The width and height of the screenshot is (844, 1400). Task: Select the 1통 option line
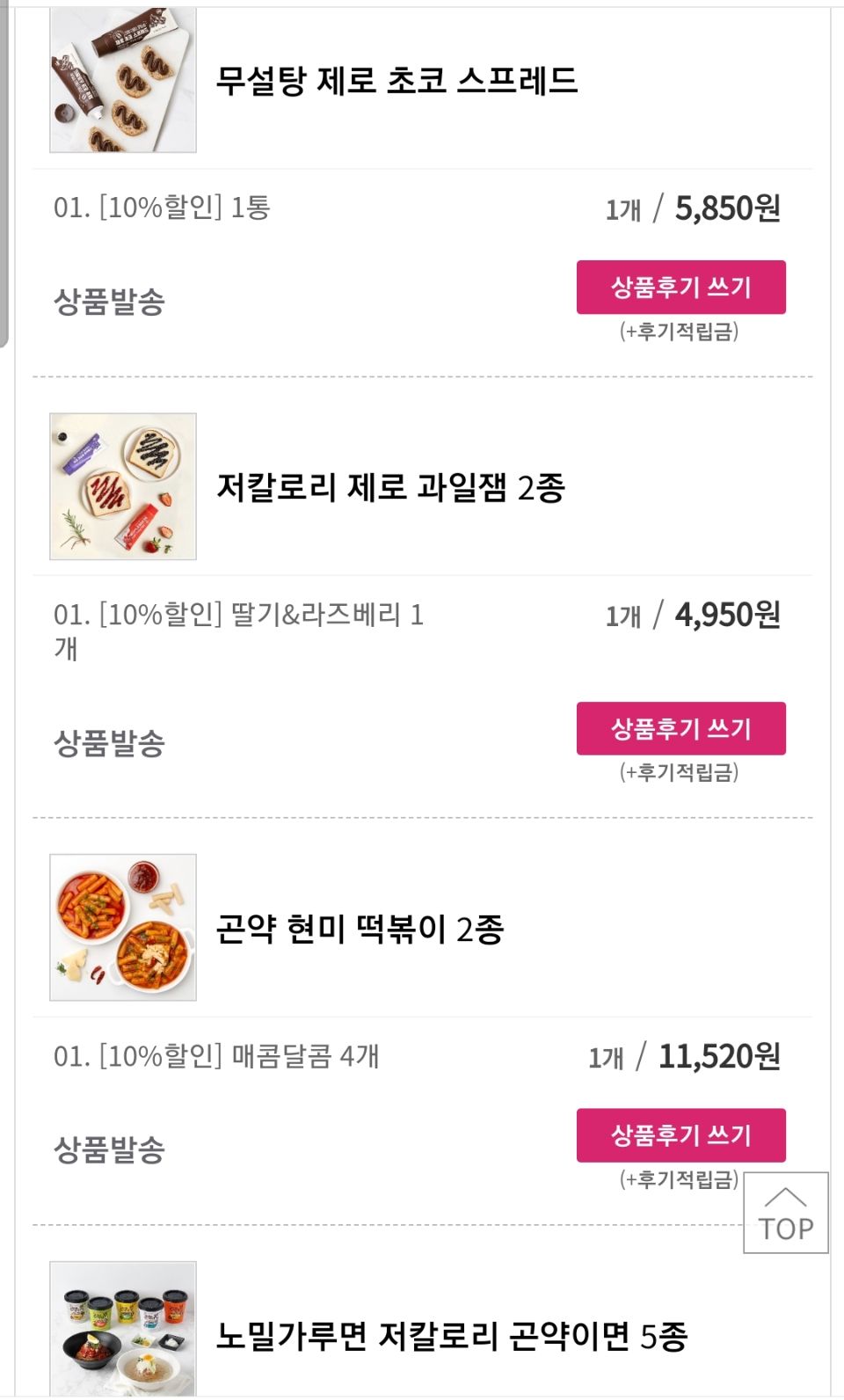click(162, 208)
